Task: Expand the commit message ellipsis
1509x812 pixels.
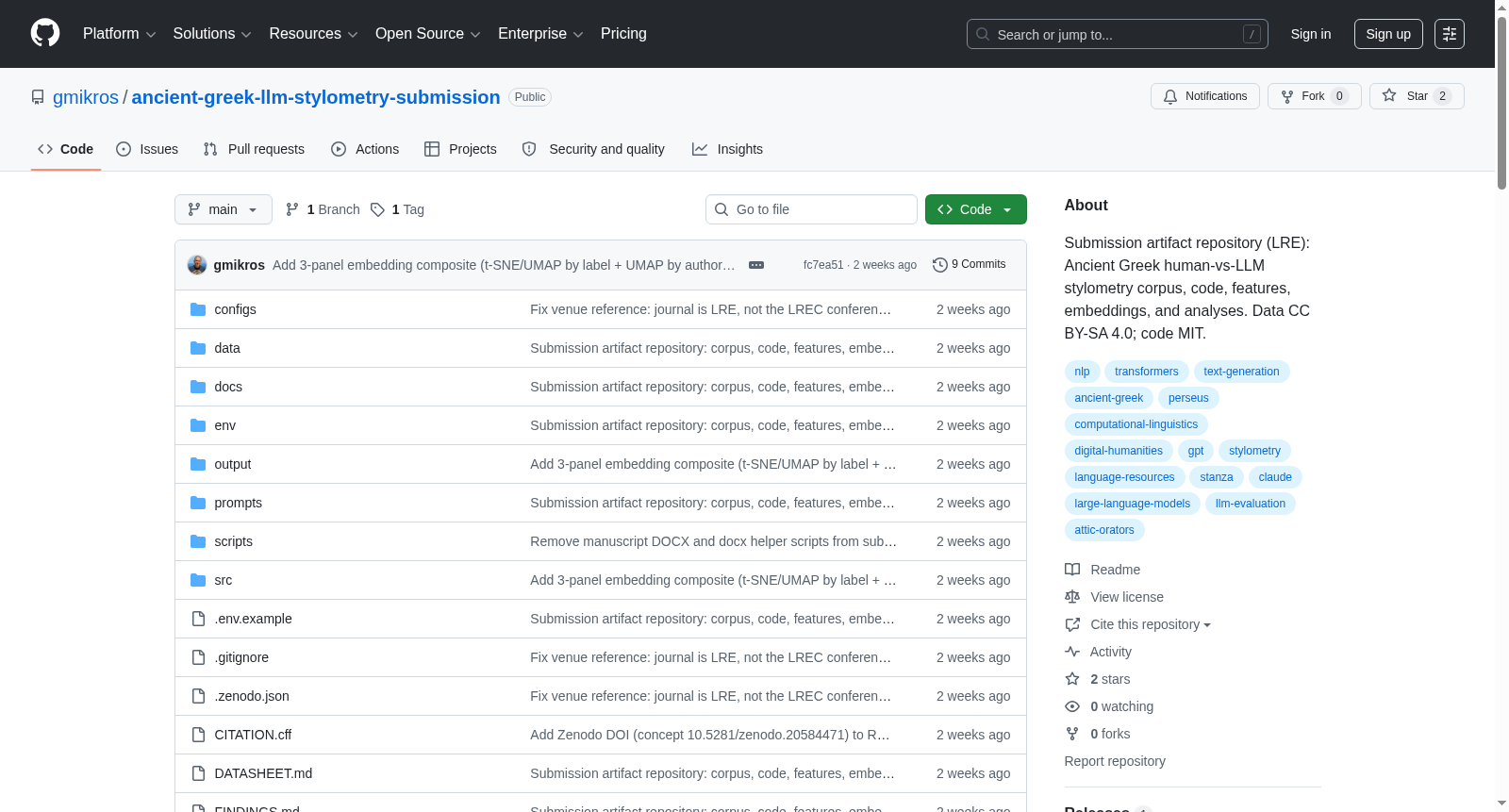Action: click(756, 265)
